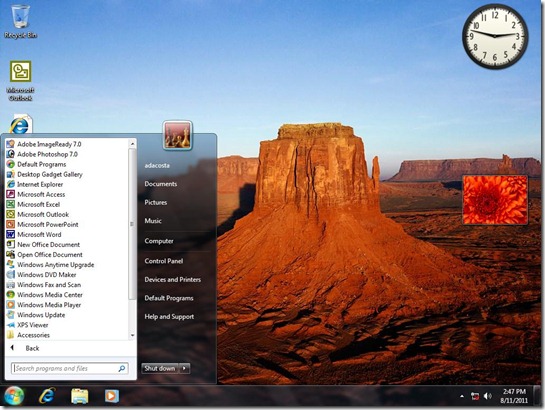Open Windows Media Player taskbar icon
This screenshot has height=410, width=545.
click(x=112, y=396)
